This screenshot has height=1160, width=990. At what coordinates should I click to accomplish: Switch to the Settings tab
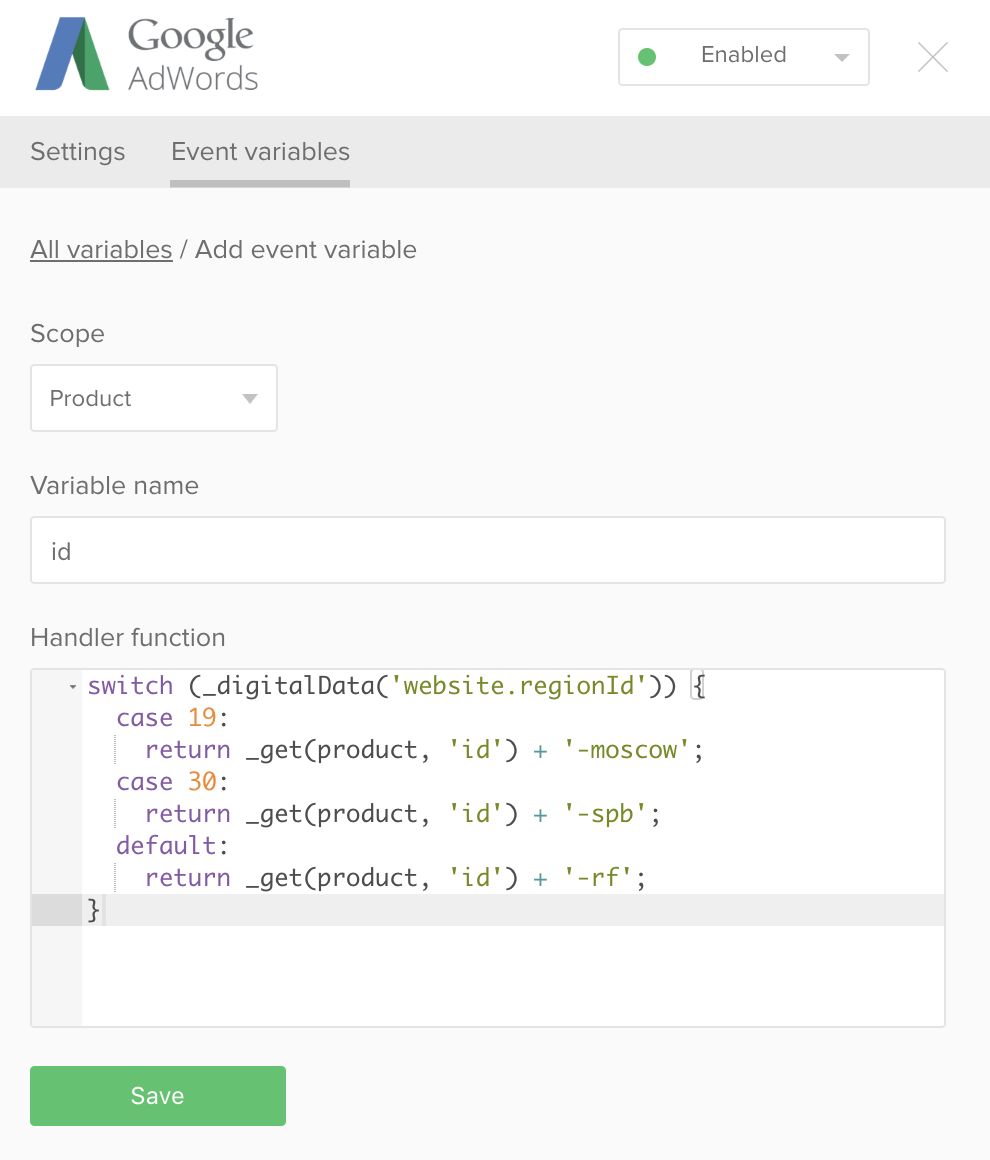pyautogui.click(x=78, y=152)
